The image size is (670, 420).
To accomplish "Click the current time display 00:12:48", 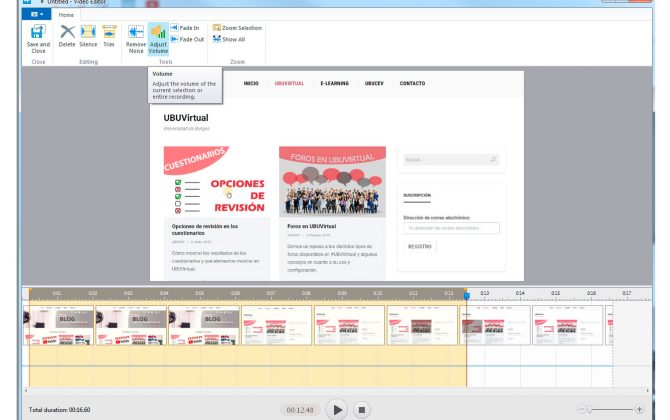I will 300,410.
